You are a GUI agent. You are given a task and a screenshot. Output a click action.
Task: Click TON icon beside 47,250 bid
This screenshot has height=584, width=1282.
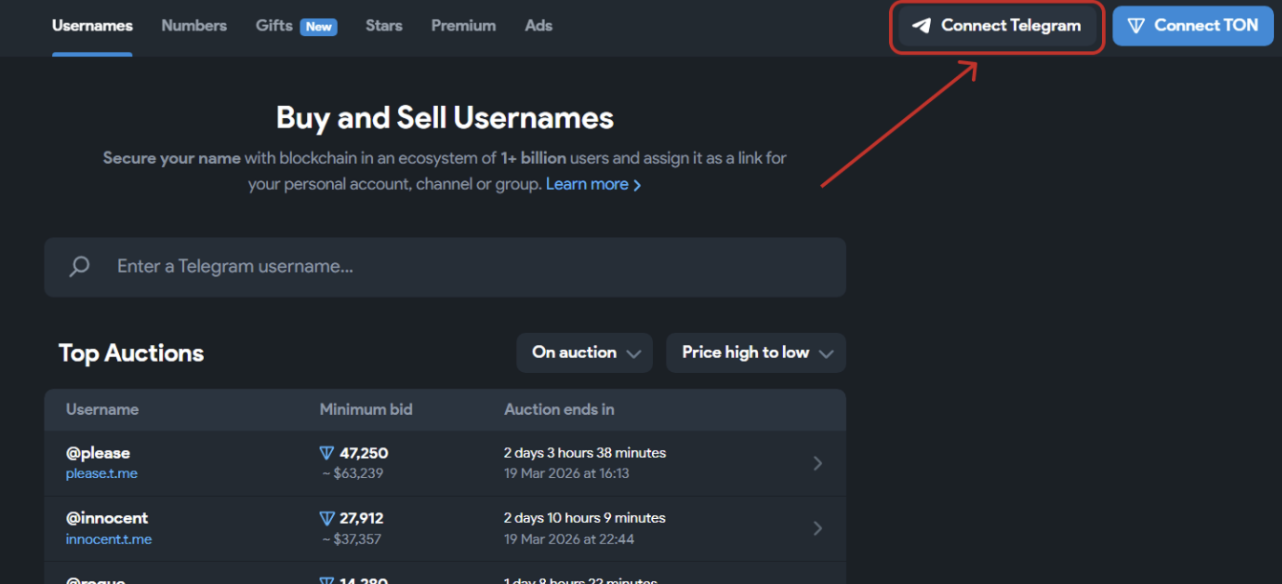coord(327,453)
